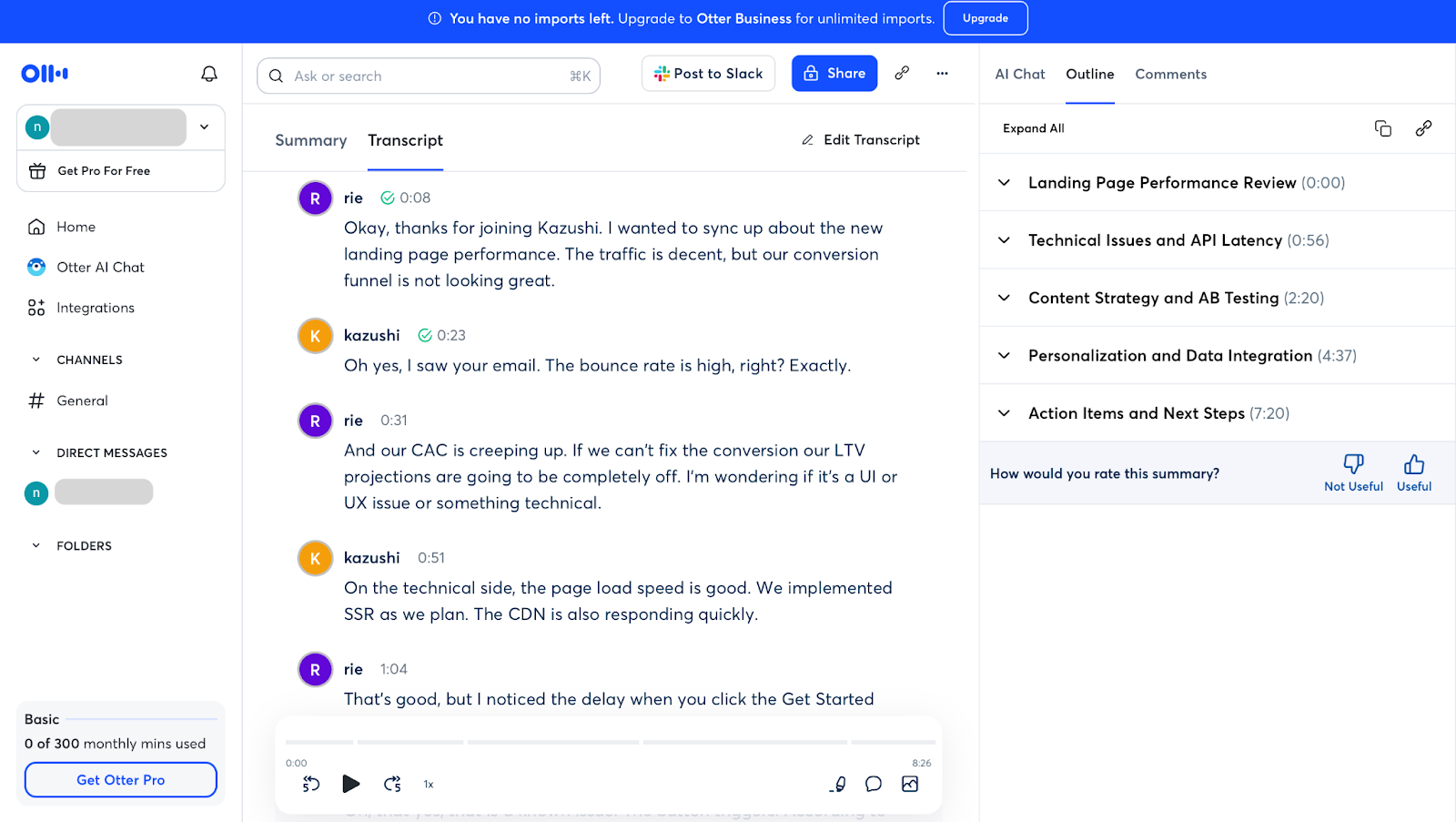
Task: Open the AI Chat tab
Action: pos(1019,75)
